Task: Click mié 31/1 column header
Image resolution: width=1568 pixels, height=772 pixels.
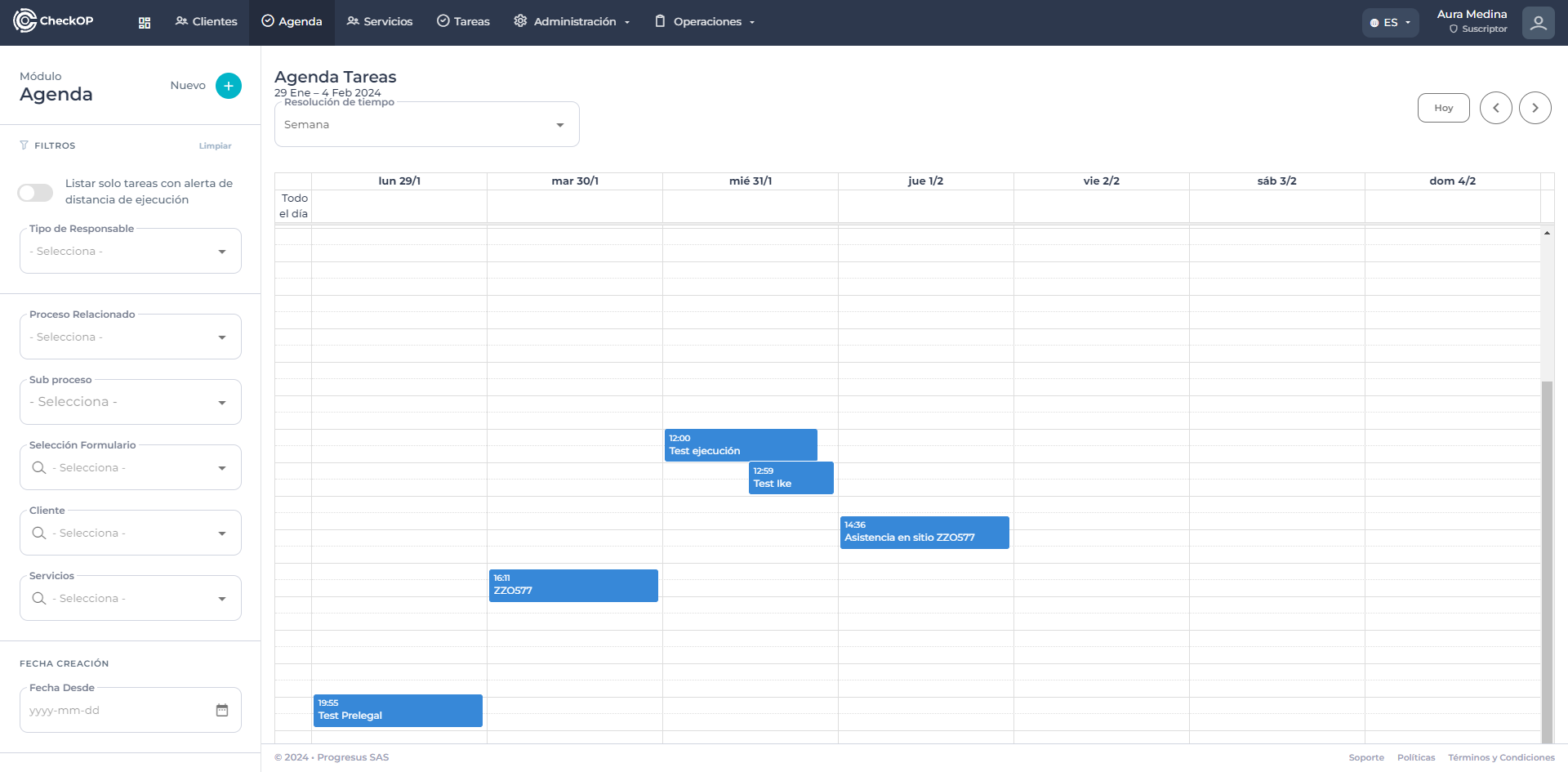Action: pyautogui.click(x=751, y=181)
